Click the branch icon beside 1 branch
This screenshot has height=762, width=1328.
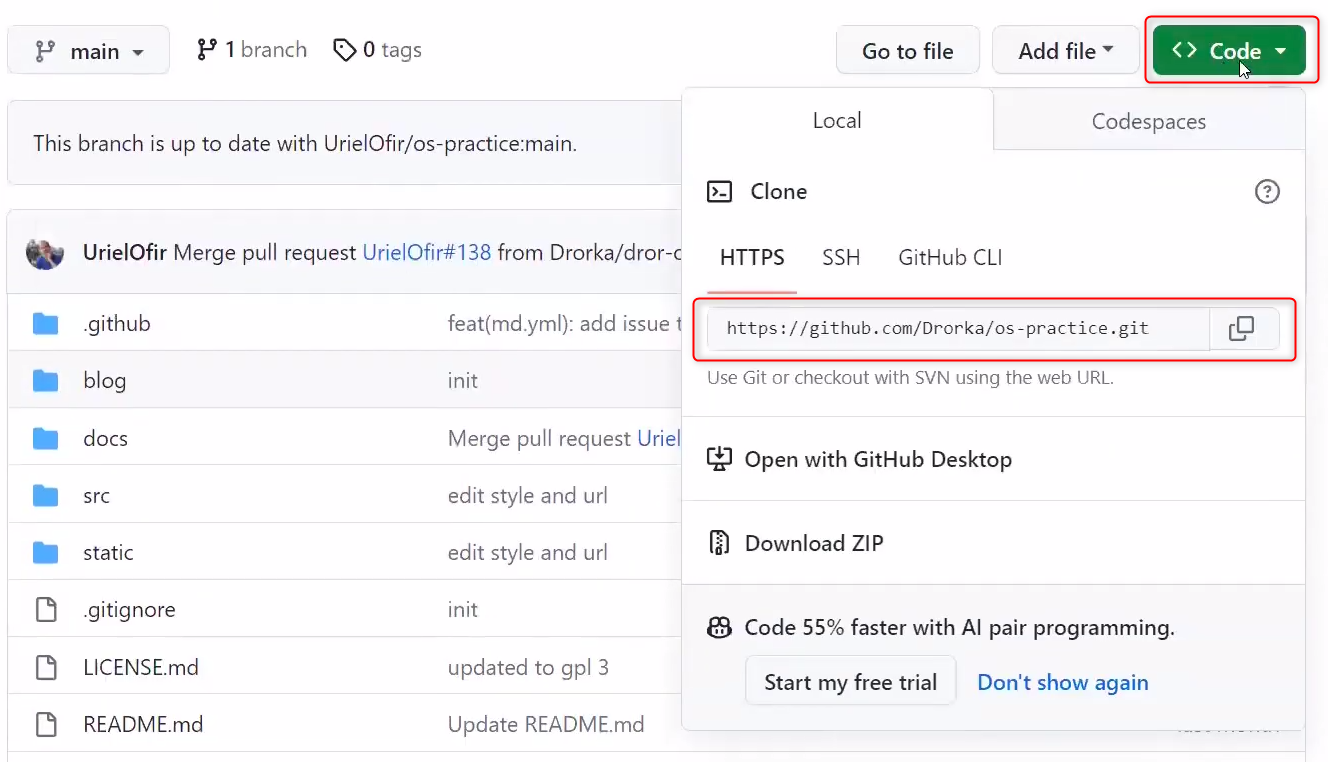click(207, 50)
